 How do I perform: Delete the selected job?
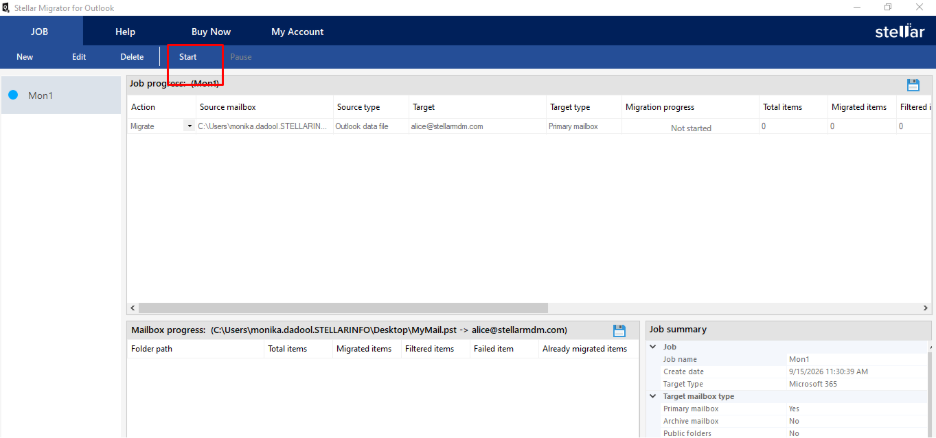click(x=132, y=57)
